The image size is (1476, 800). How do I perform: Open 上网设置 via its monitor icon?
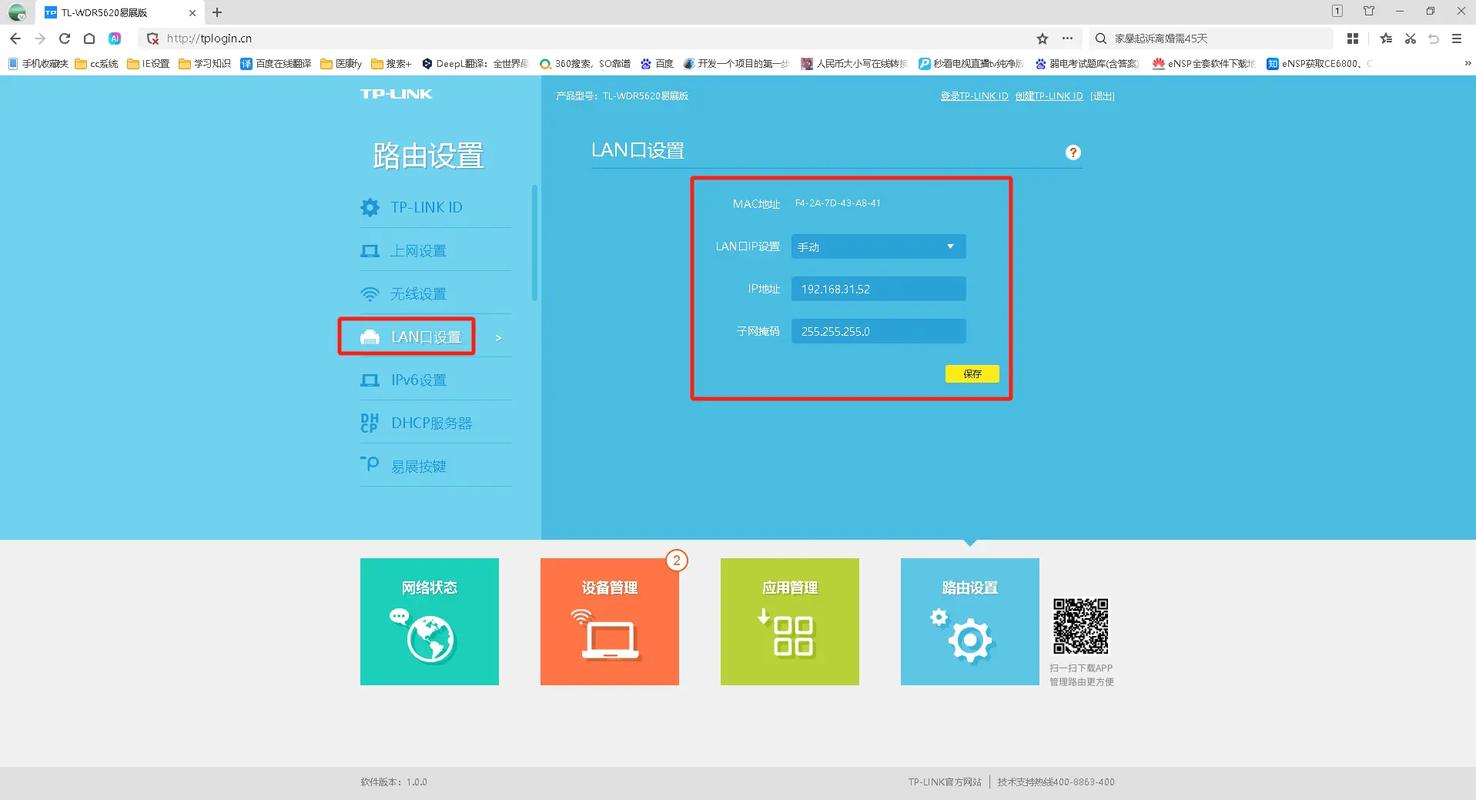(369, 250)
